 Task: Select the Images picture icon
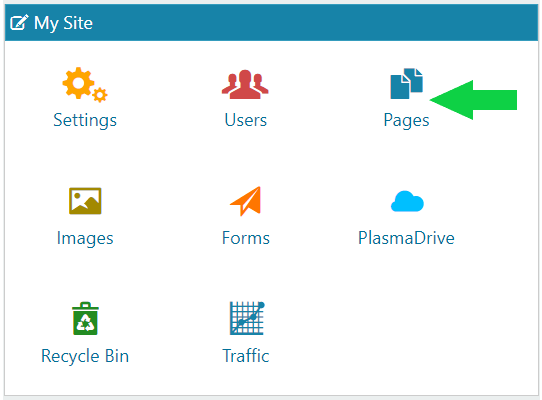coord(85,201)
